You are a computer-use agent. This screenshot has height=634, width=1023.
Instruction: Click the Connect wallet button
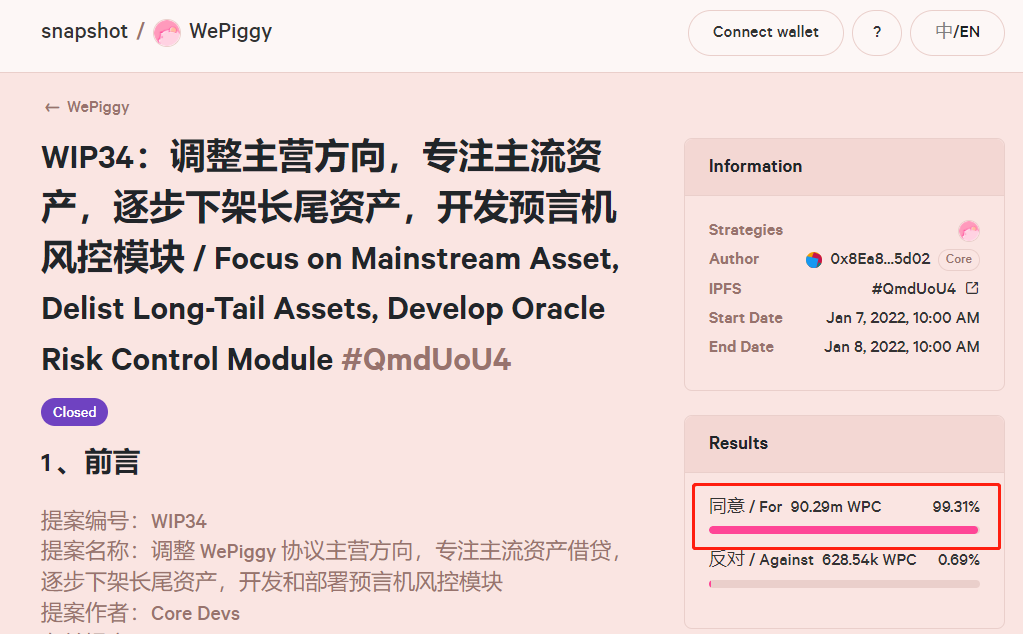[x=765, y=33]
